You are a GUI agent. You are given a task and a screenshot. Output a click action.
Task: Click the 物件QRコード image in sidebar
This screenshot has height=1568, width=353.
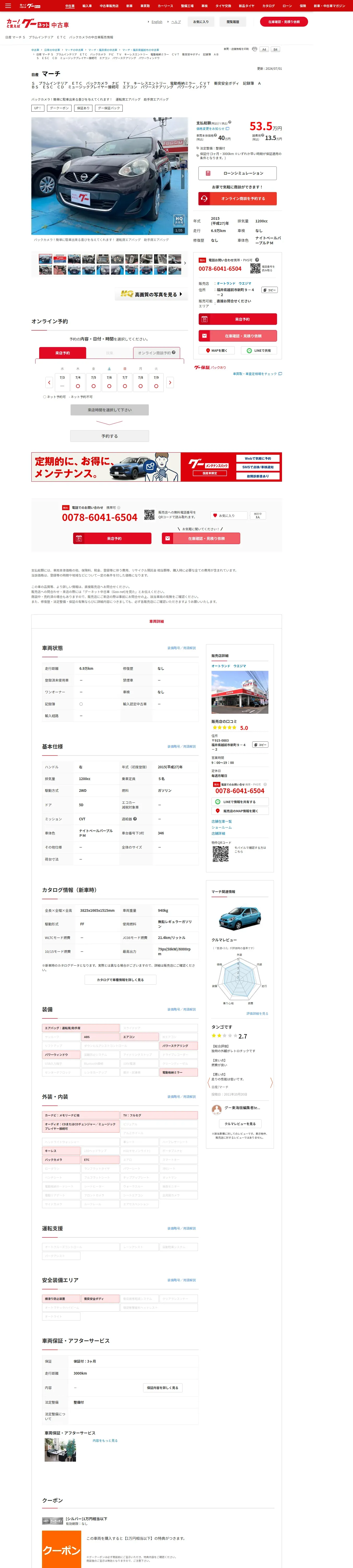click(x=220, y=854)
